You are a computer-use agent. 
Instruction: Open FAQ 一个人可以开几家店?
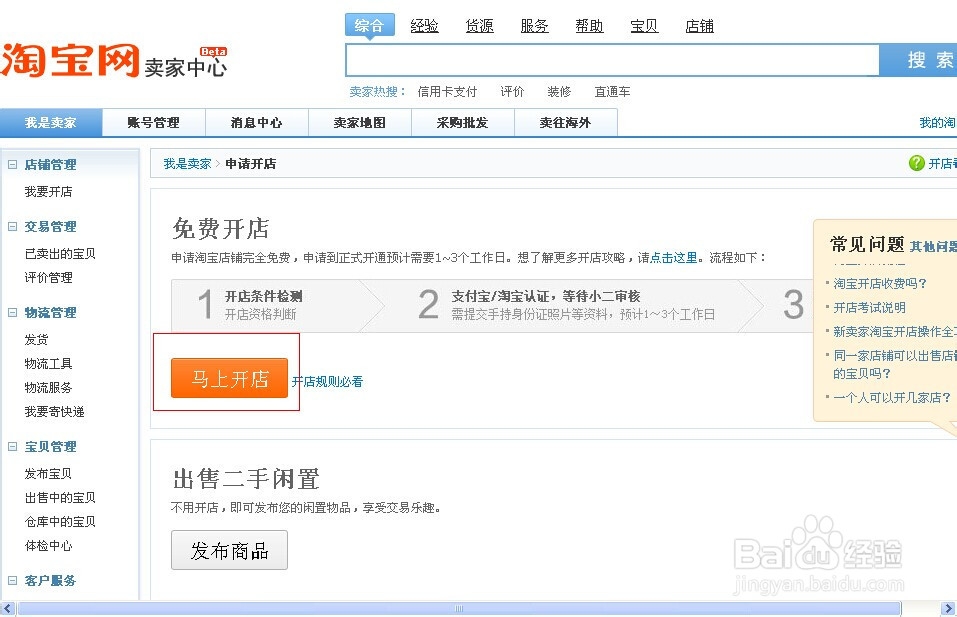(892, 397)
